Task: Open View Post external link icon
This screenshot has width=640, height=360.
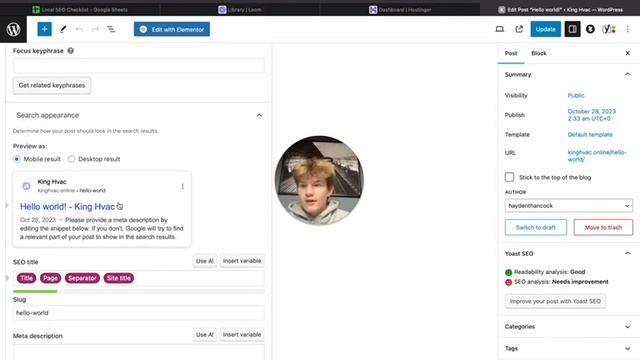Action: (x=519, y=29)
